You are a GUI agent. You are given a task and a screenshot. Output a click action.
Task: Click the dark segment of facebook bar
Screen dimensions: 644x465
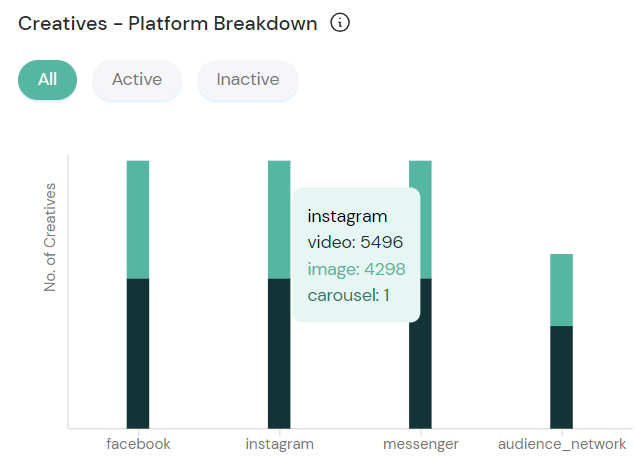point(138,352)
